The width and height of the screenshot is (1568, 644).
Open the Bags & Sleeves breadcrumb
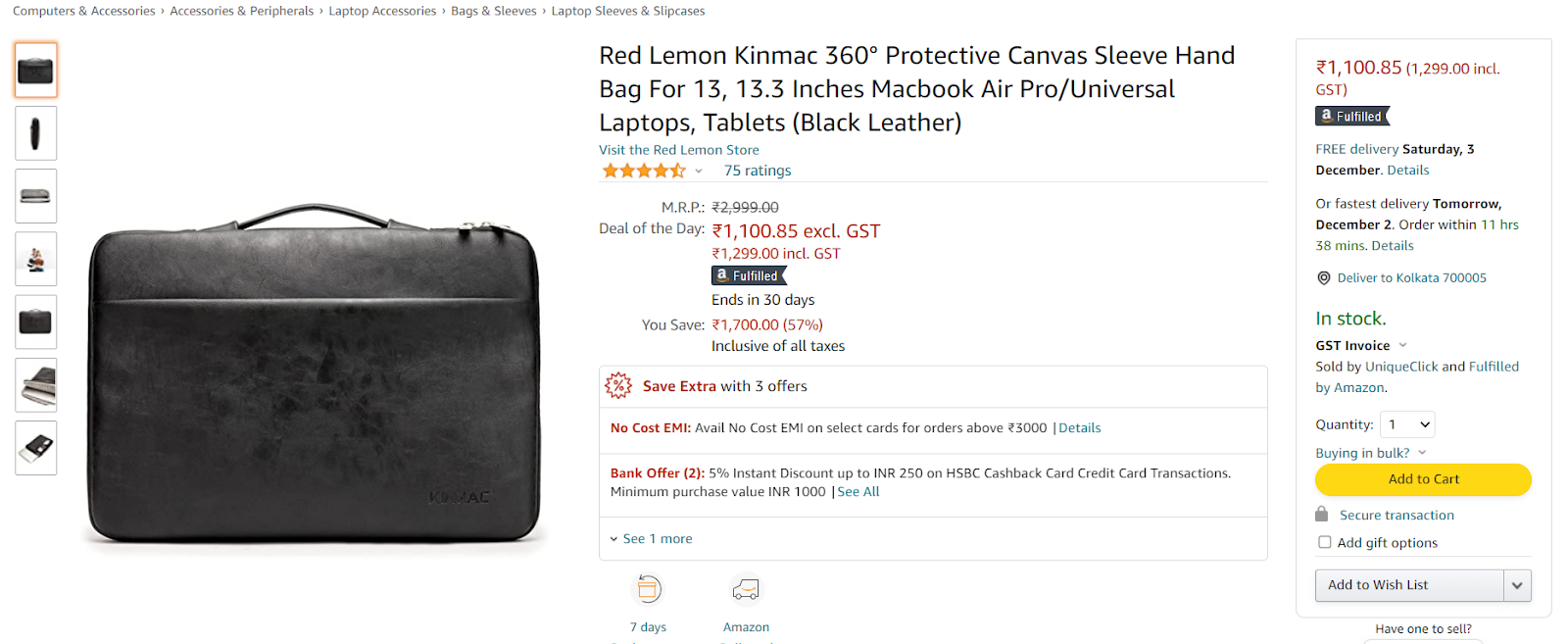pyautogui.click(x=494, y=11)
